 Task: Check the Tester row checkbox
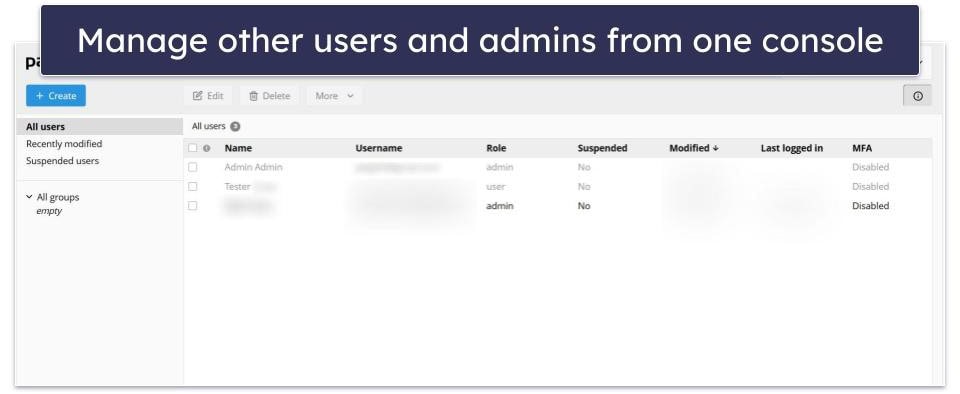(x=193, y=186)
